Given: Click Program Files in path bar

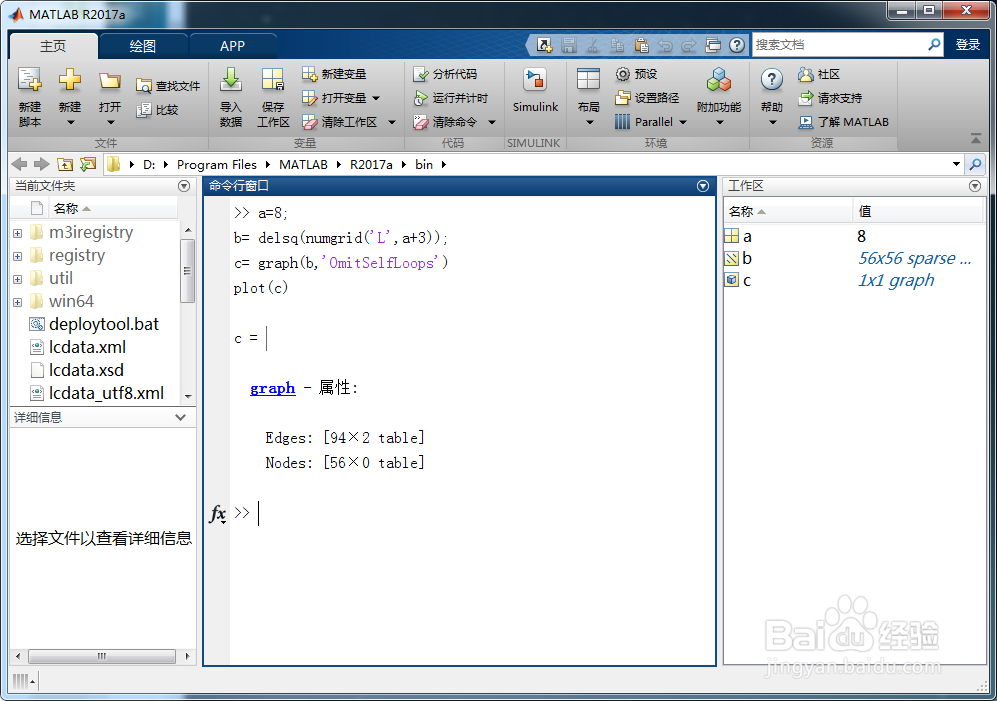Looking at the screenshot, I should (x=217, y=165).
